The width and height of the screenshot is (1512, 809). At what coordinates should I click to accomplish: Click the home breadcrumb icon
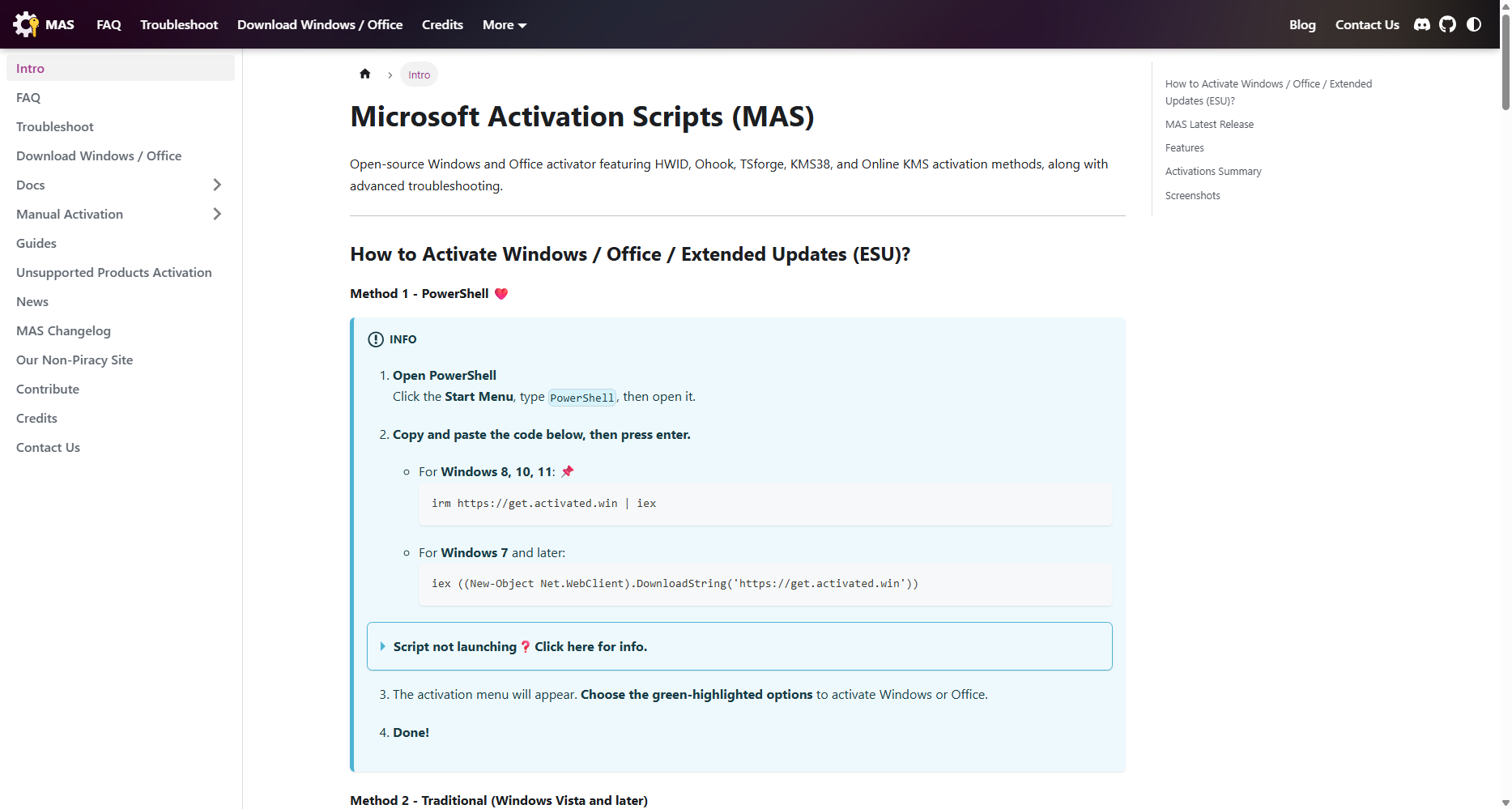point(365,74)
